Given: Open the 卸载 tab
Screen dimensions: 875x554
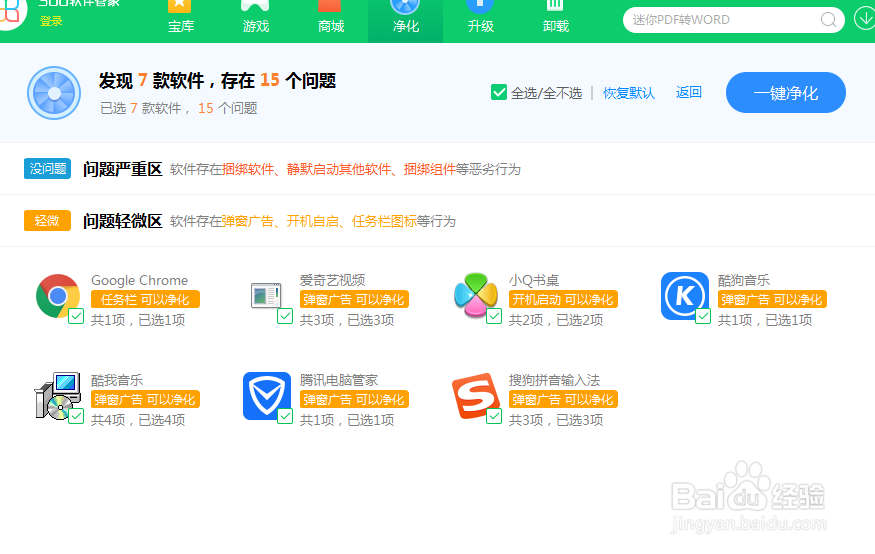Looking at the screenshot, I should (x=555, y=18).
